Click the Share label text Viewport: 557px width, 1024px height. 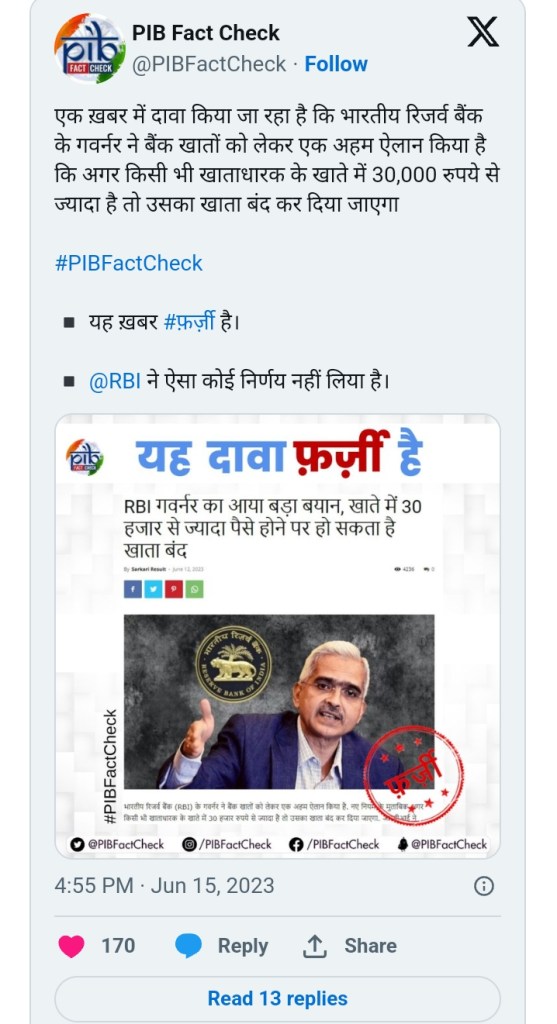coord(370,946)
